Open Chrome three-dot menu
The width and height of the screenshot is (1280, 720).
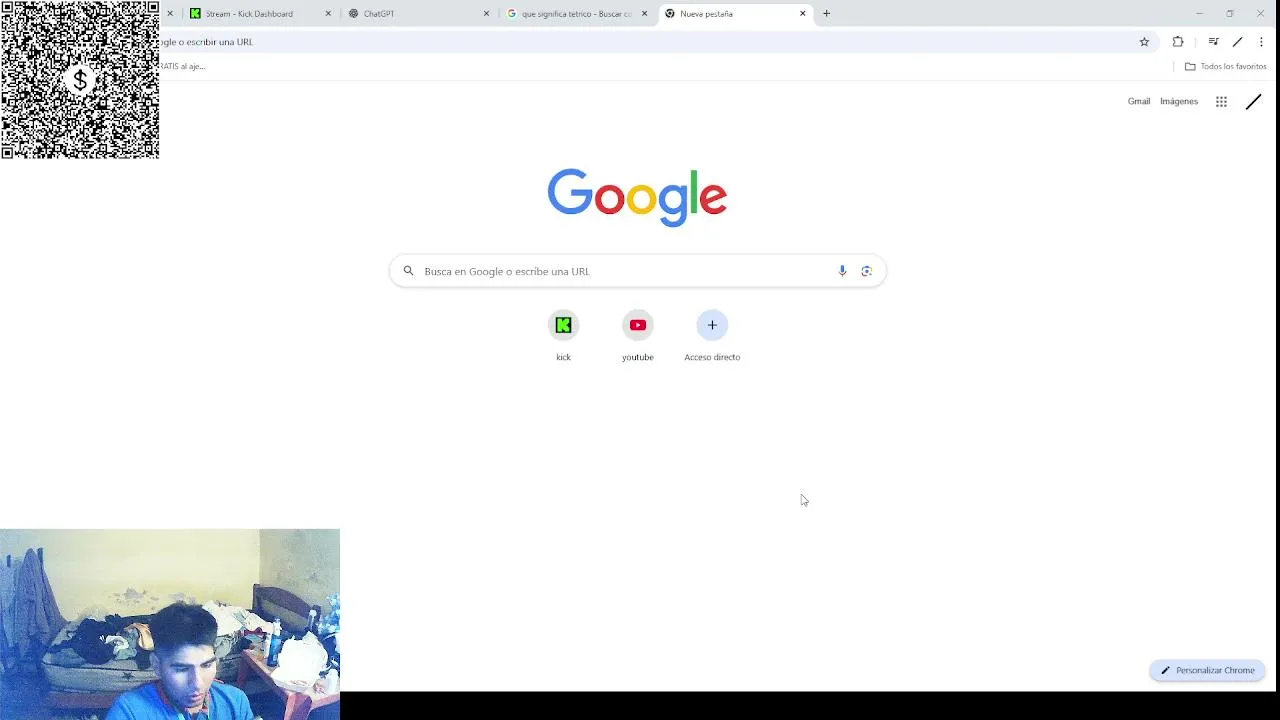[1261, 42]
